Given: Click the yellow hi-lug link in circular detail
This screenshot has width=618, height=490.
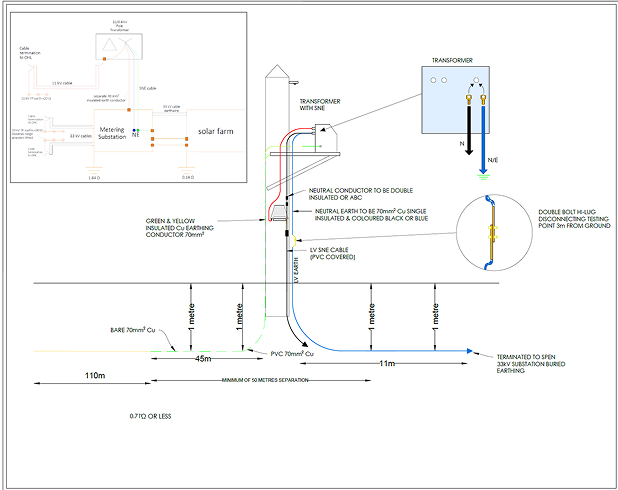Looking at the screenshot, I should click(493, 233).
